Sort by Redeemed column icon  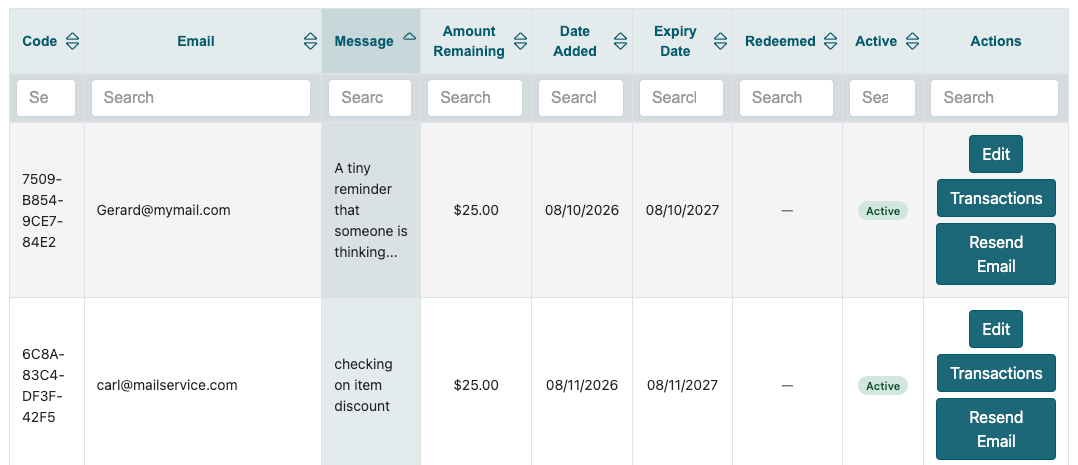[x=830, y=41]
